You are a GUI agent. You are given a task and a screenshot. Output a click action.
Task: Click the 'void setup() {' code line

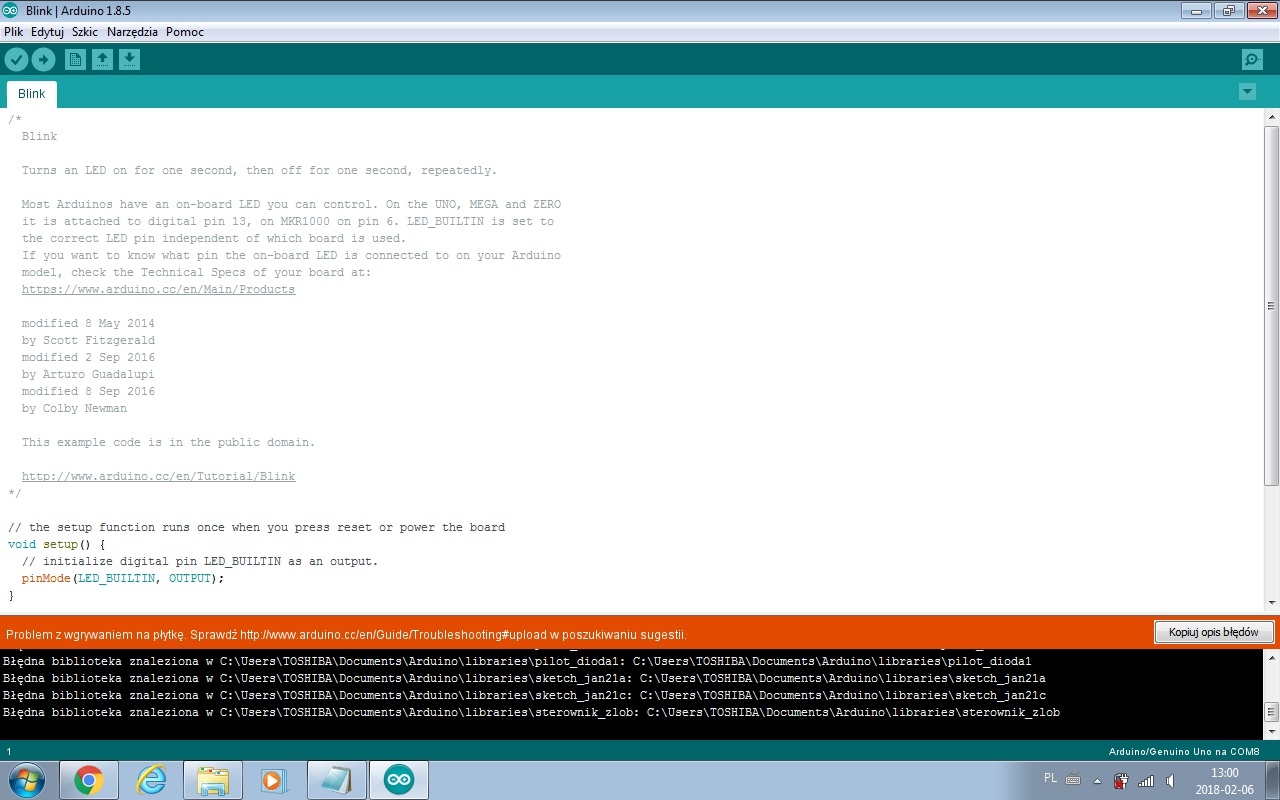click(56, 544)
